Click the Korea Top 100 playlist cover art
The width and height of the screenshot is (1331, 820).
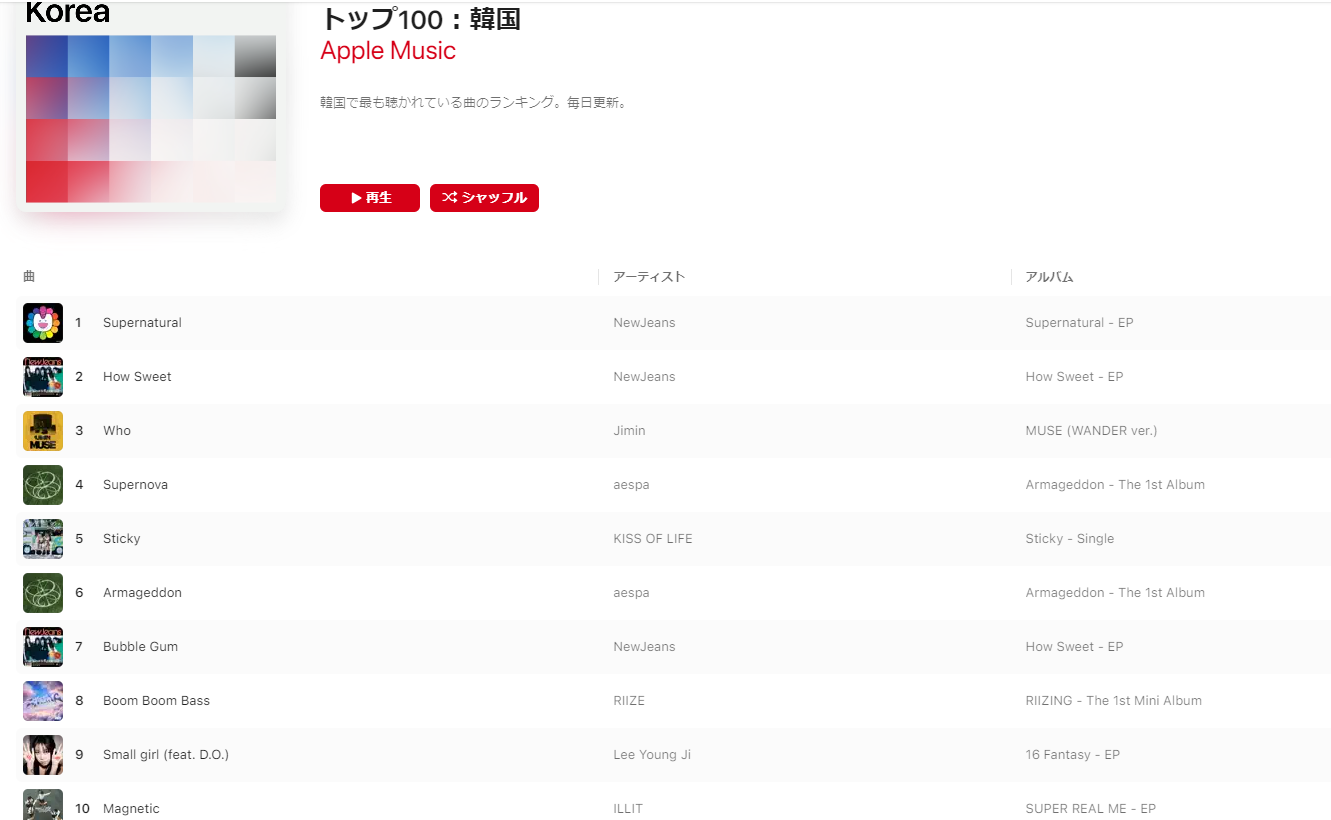click(151, 106)
